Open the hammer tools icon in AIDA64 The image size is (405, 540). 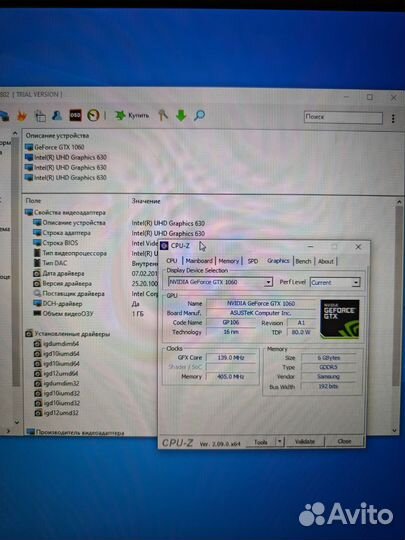coord(163,115)
